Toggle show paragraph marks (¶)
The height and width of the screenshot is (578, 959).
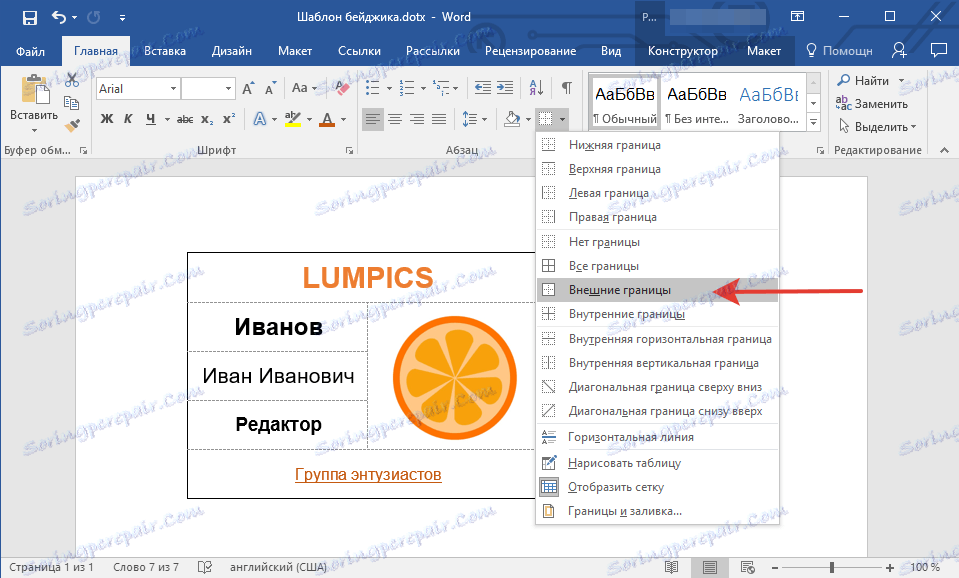[x=567, y=88]
